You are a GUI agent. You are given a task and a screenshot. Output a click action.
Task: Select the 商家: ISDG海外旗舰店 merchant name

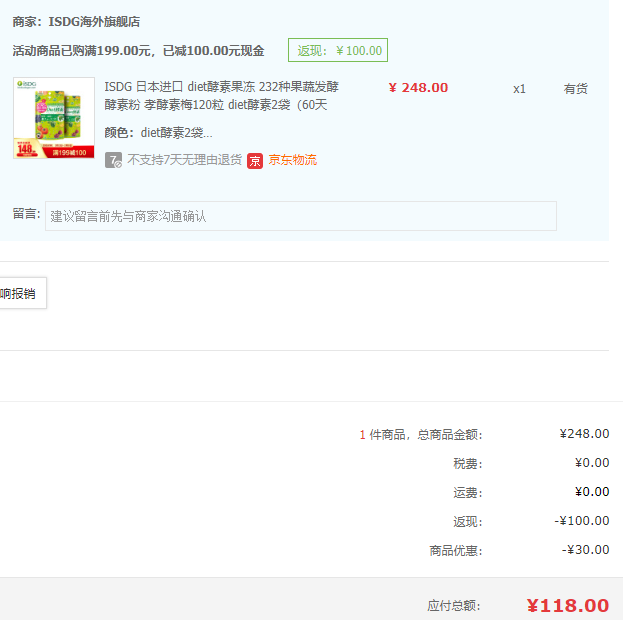[x=76, y=21]
